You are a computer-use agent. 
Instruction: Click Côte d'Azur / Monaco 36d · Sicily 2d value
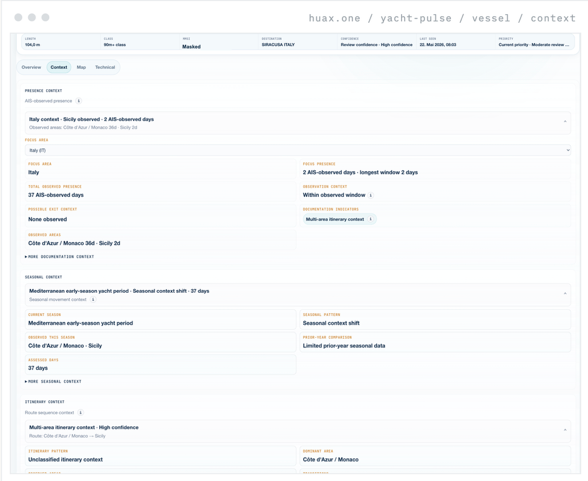[x=74, y=243]
